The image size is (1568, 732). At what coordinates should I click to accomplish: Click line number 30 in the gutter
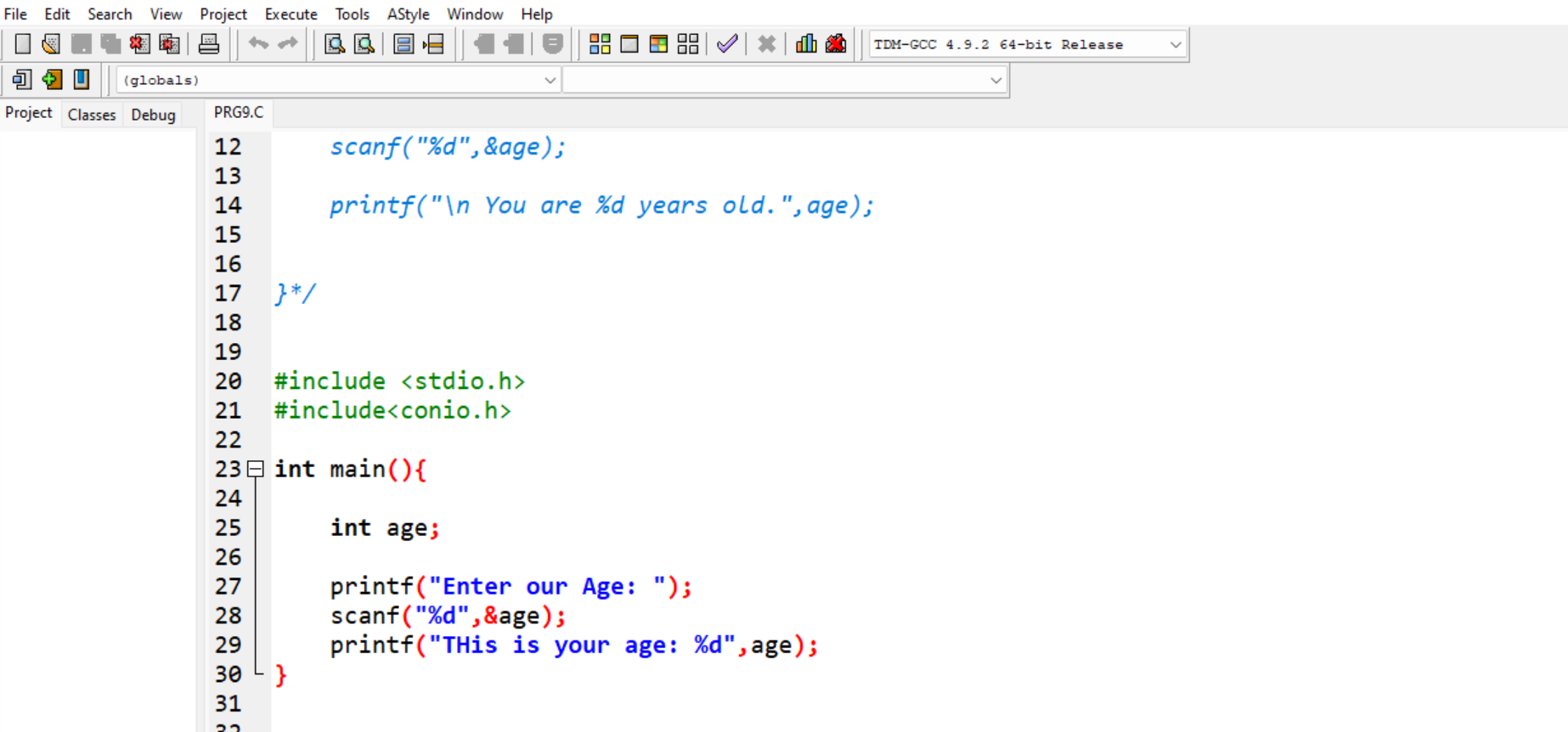pyautogui.click(x=228, y=674)
